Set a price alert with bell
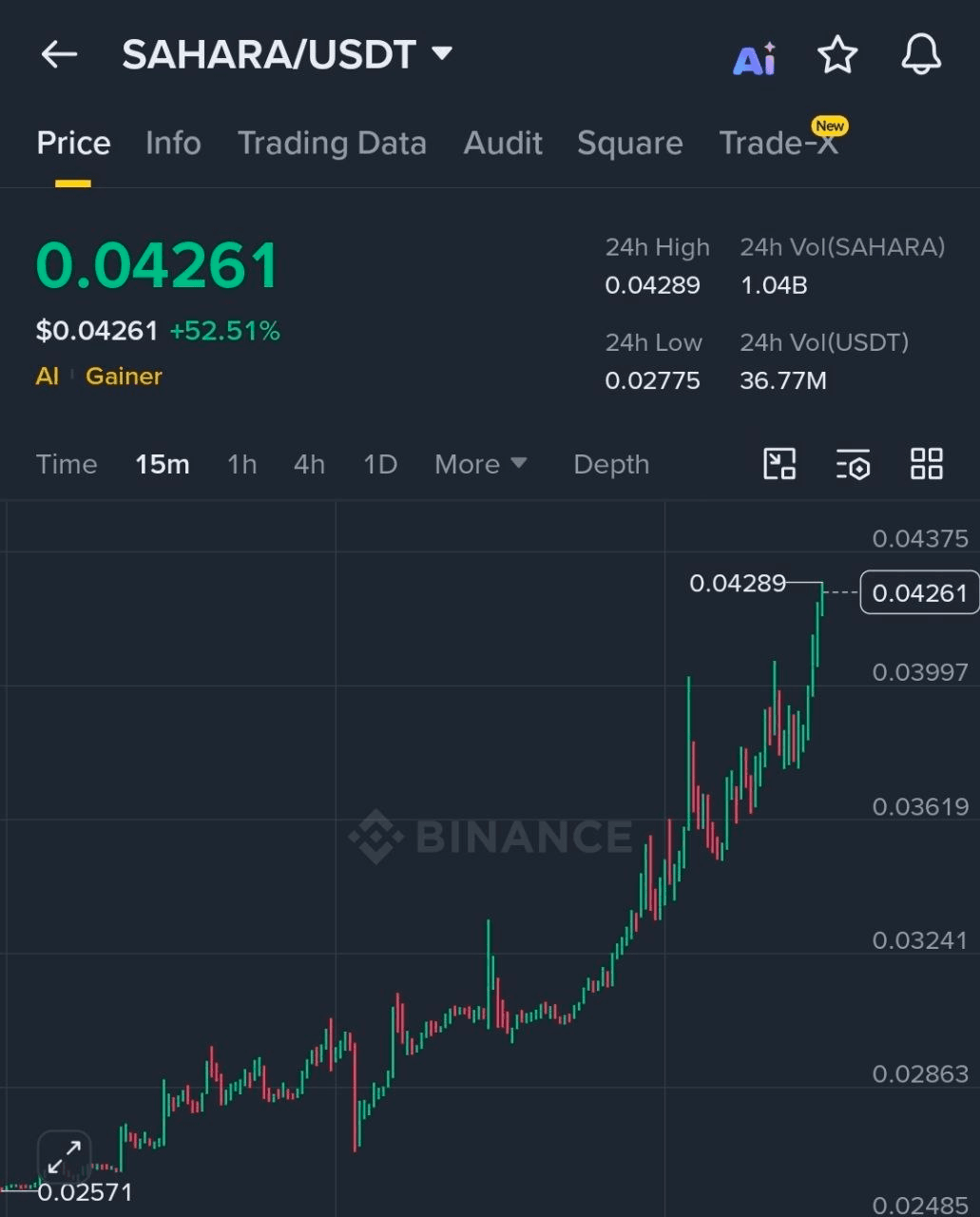 click(x=921, y=55)
